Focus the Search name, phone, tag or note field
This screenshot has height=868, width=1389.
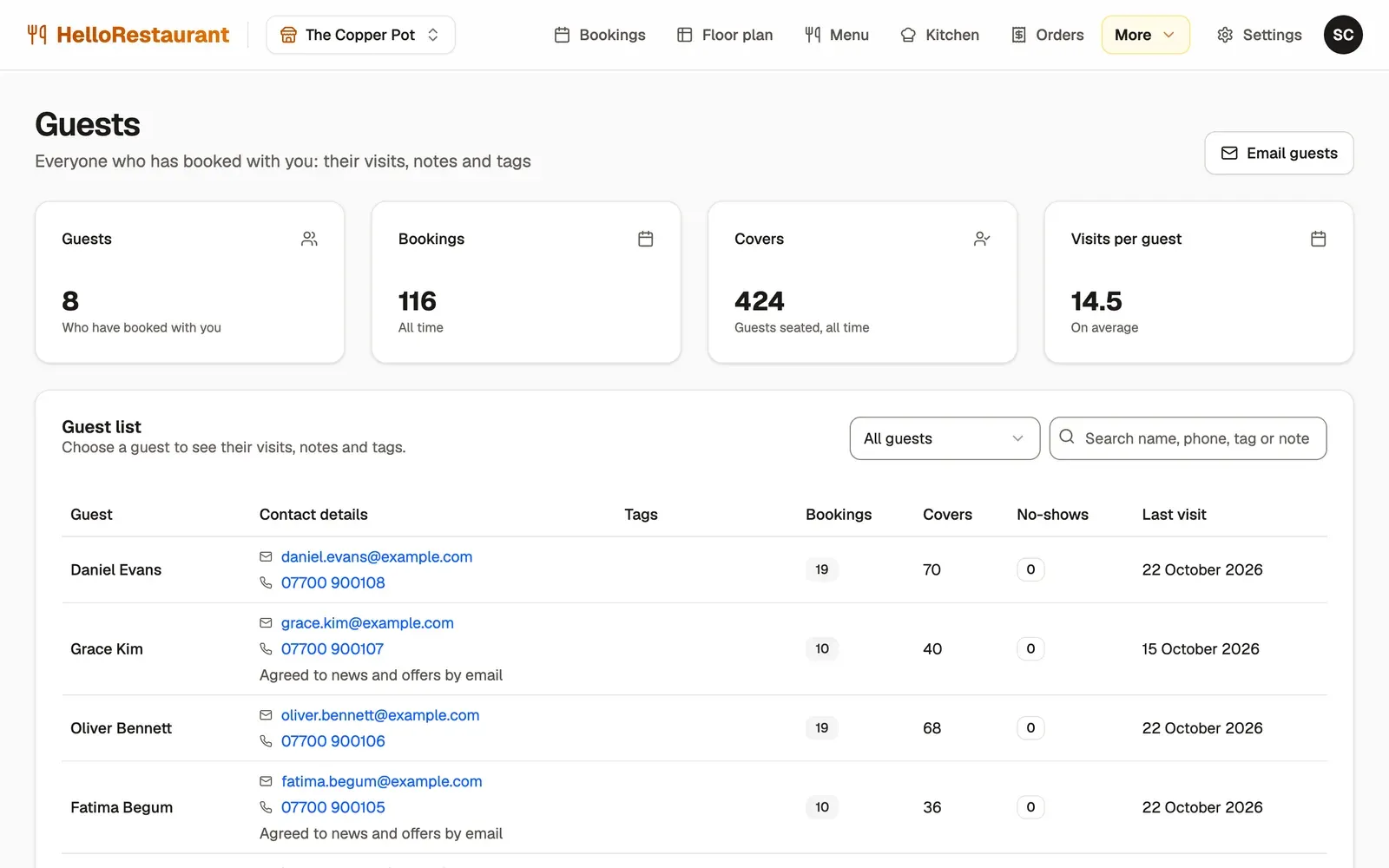[1188, 438]
